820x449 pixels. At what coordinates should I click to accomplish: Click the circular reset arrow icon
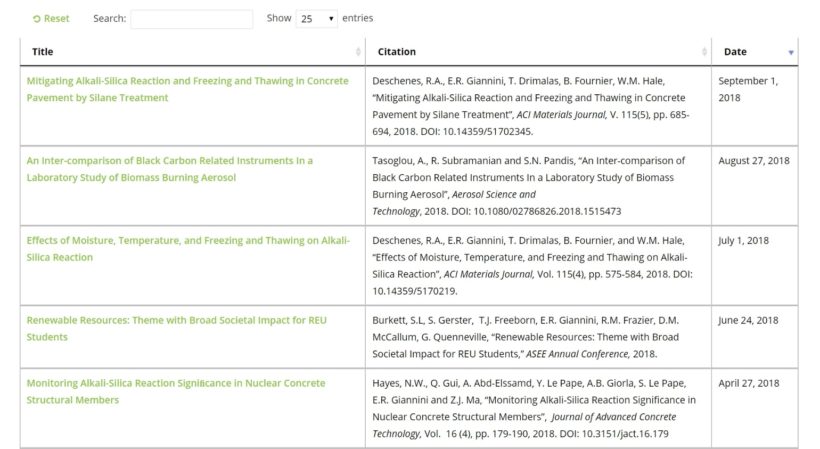[37, 19]
